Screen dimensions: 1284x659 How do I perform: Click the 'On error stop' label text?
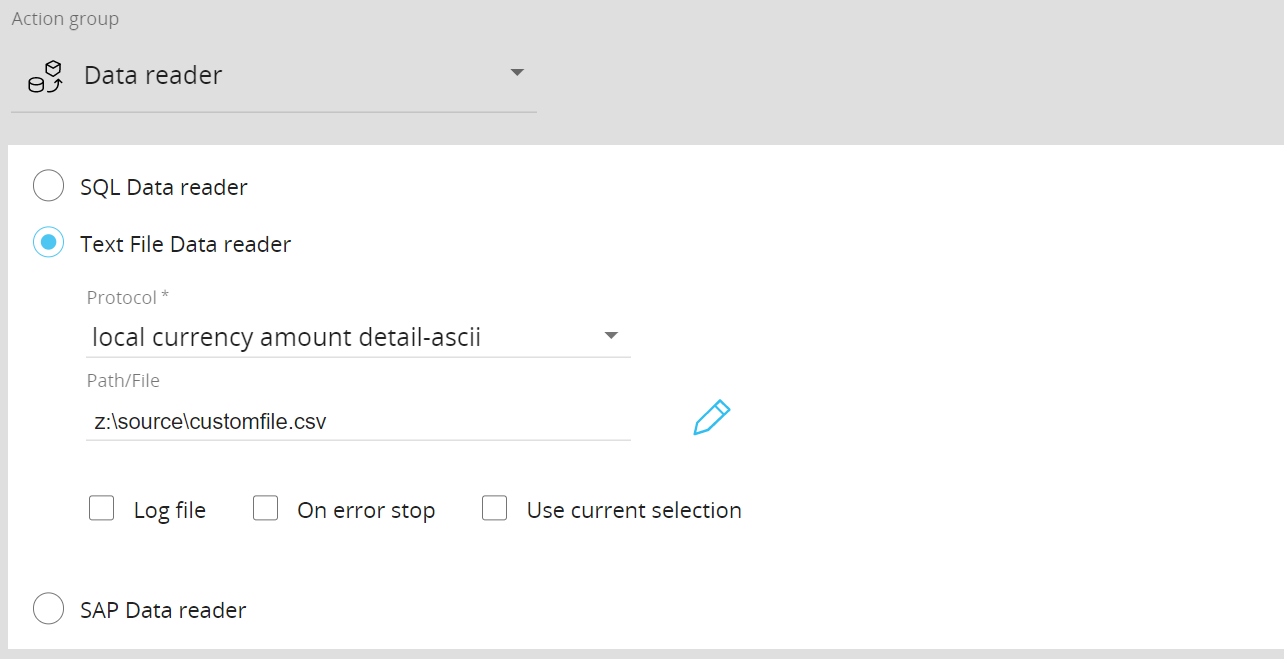pyautogui.click(x=366, y=510)
